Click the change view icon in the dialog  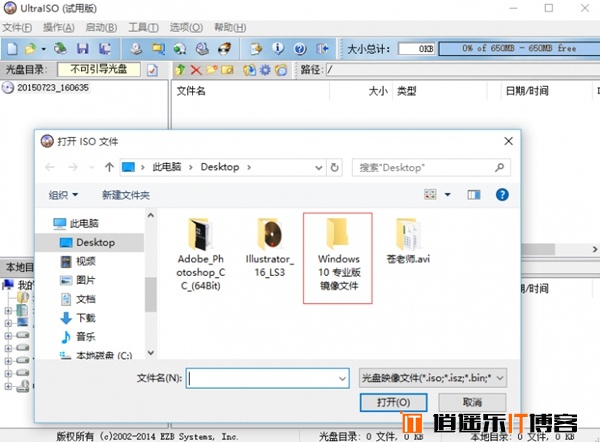(430, 195)
